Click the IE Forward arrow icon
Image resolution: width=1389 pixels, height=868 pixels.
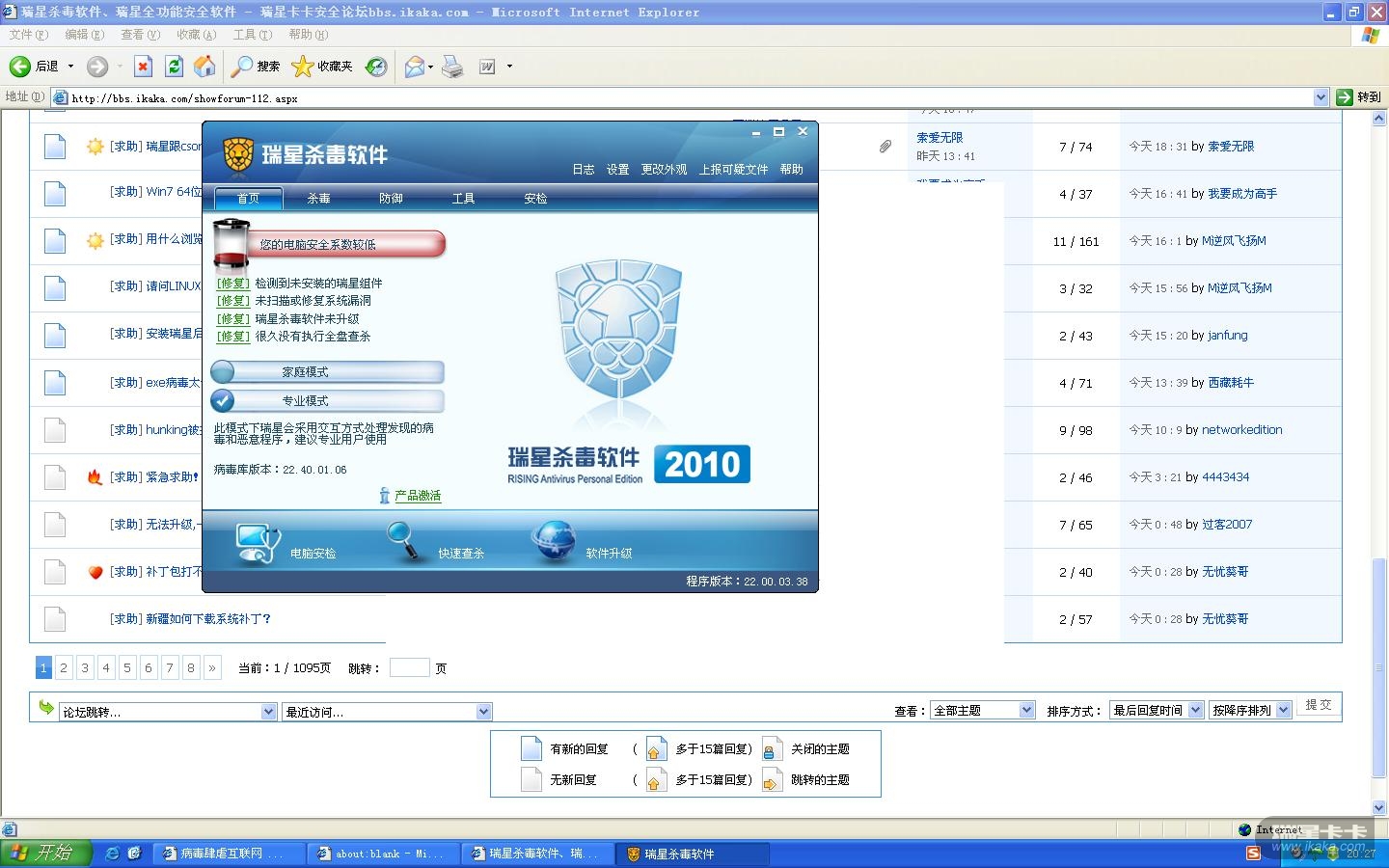[x=97, y=67]
